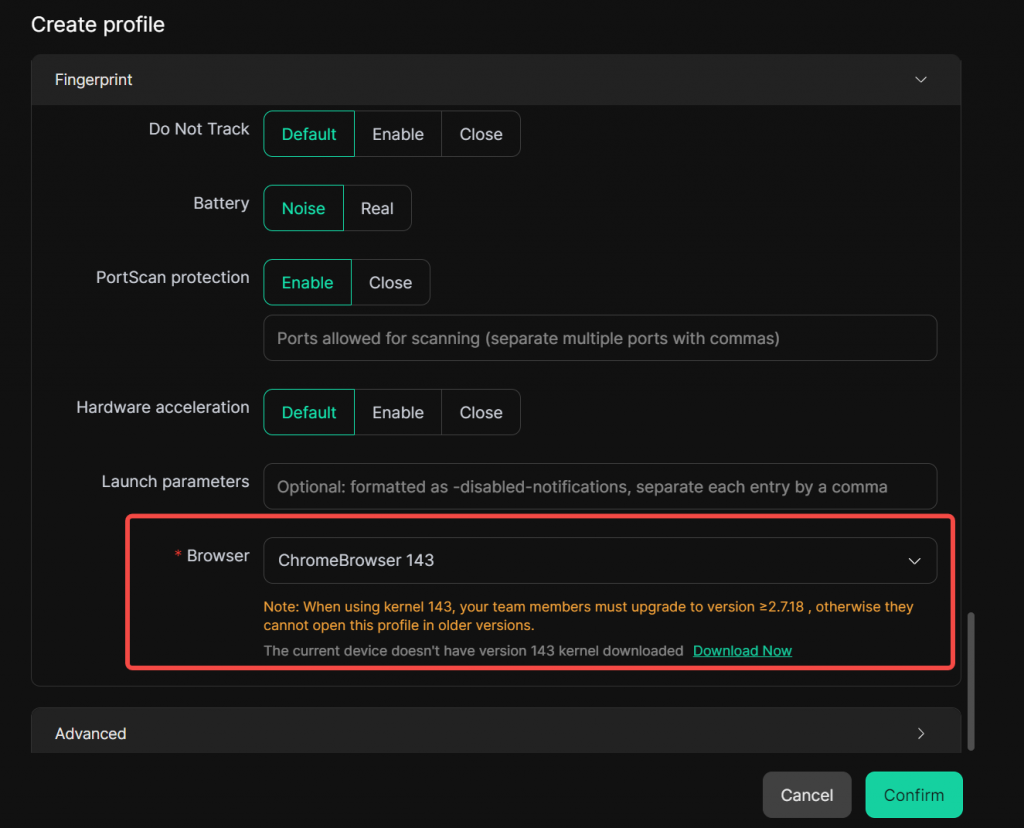The width and height of the screenshot is (1024, 828).
Task: Enable PortScan protection
Action: coord(307,283)
